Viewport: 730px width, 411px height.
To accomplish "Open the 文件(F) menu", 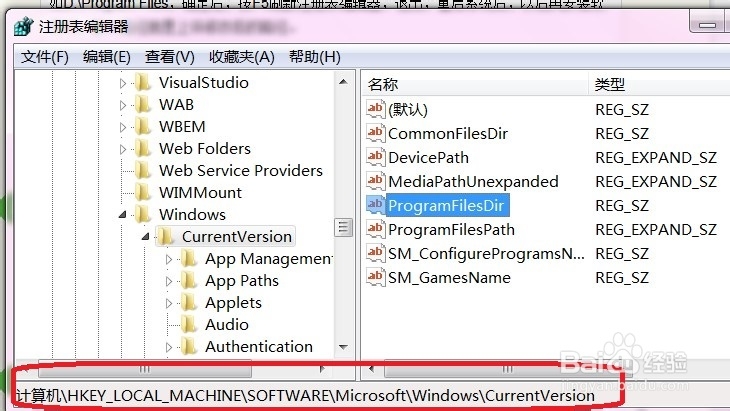I will [45, 57].
